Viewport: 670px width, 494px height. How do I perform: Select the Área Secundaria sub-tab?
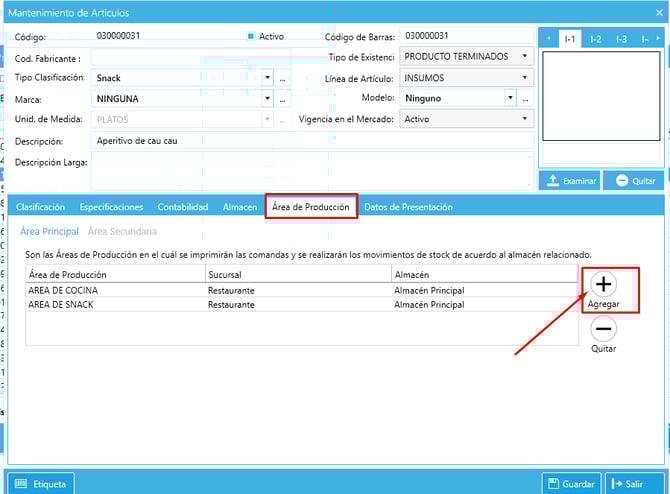(122, 231)
